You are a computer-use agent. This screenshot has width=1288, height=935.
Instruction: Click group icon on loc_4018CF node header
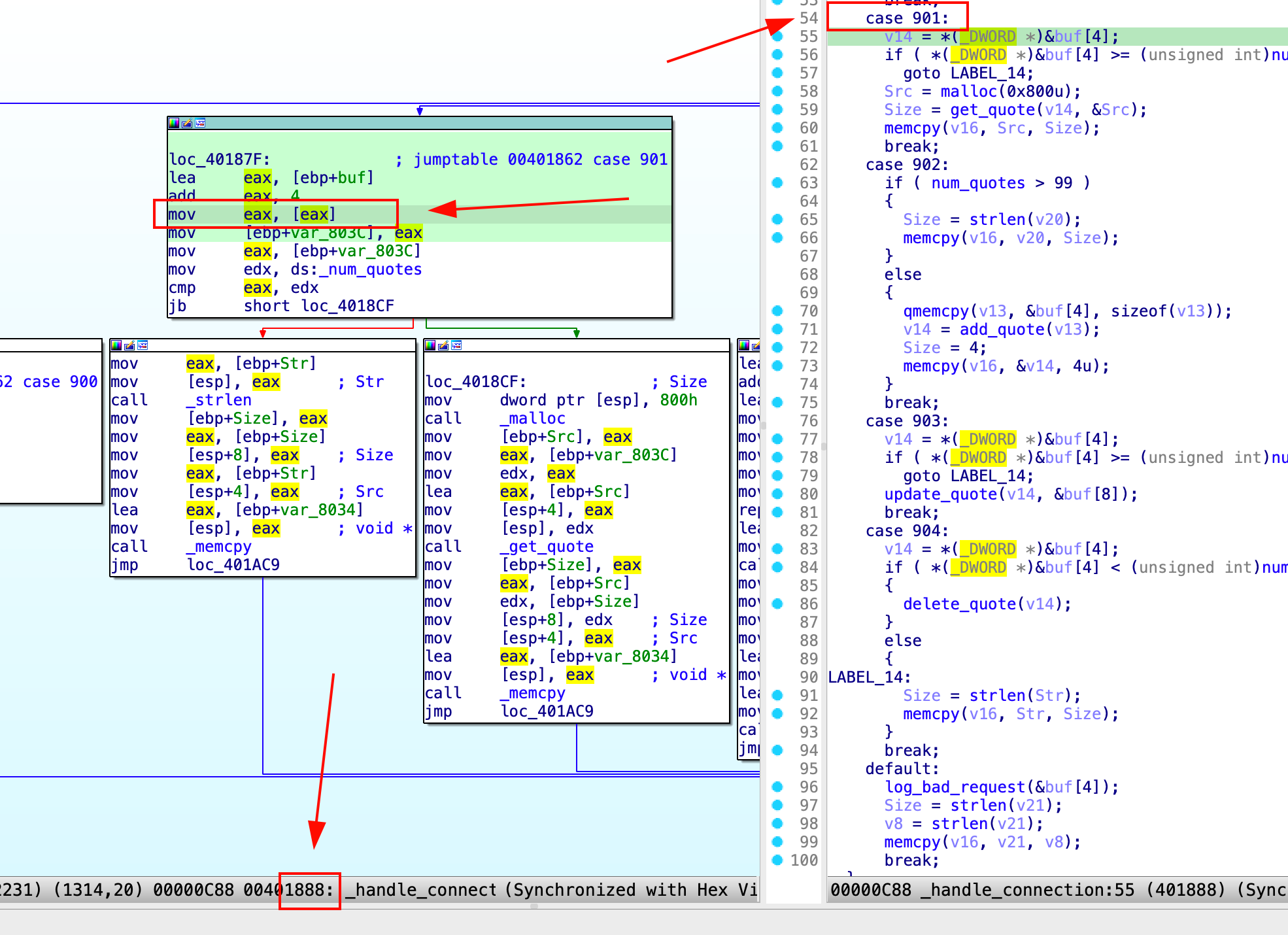tap(456, 345)
